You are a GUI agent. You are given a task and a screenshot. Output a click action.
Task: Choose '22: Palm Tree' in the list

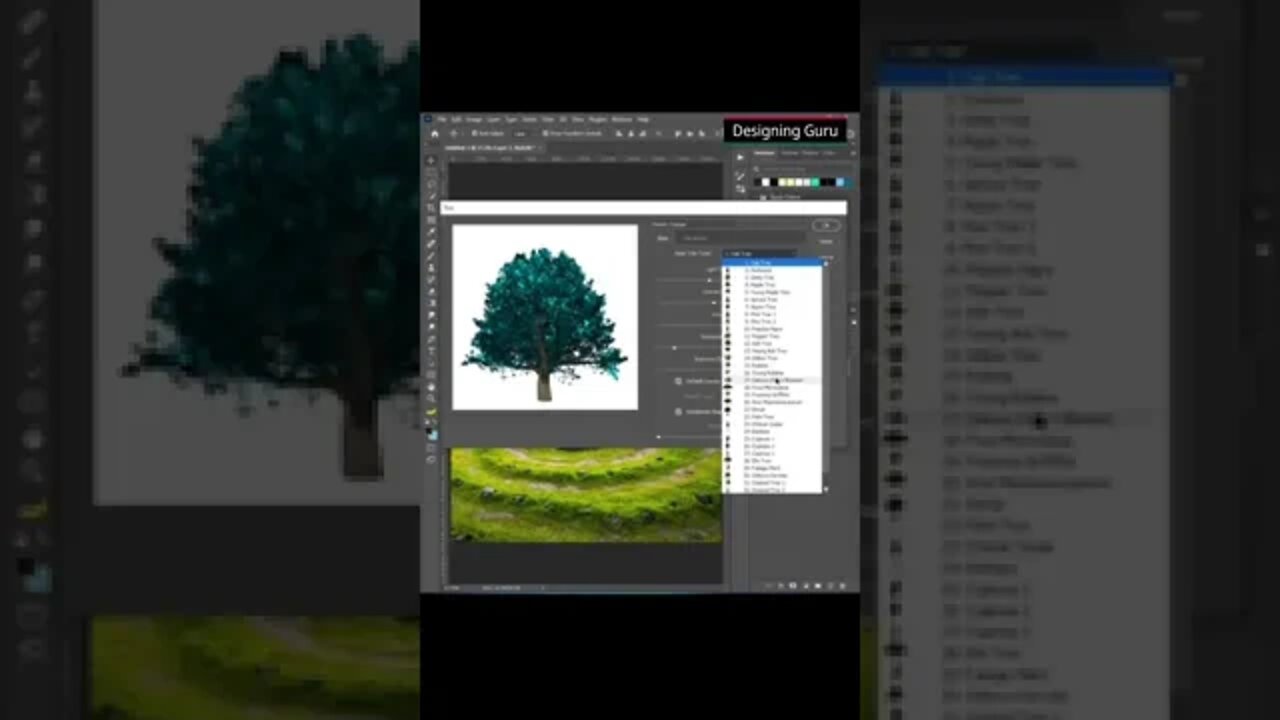(x=772, y=417)
